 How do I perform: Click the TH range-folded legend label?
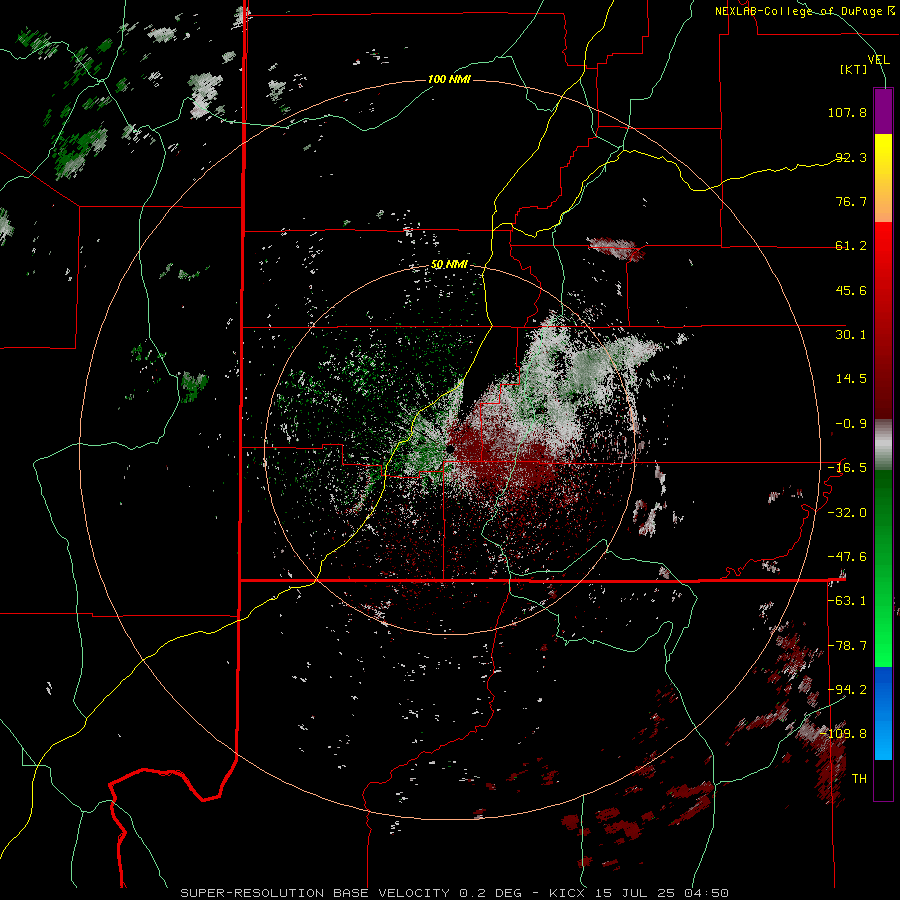(859, 779)
